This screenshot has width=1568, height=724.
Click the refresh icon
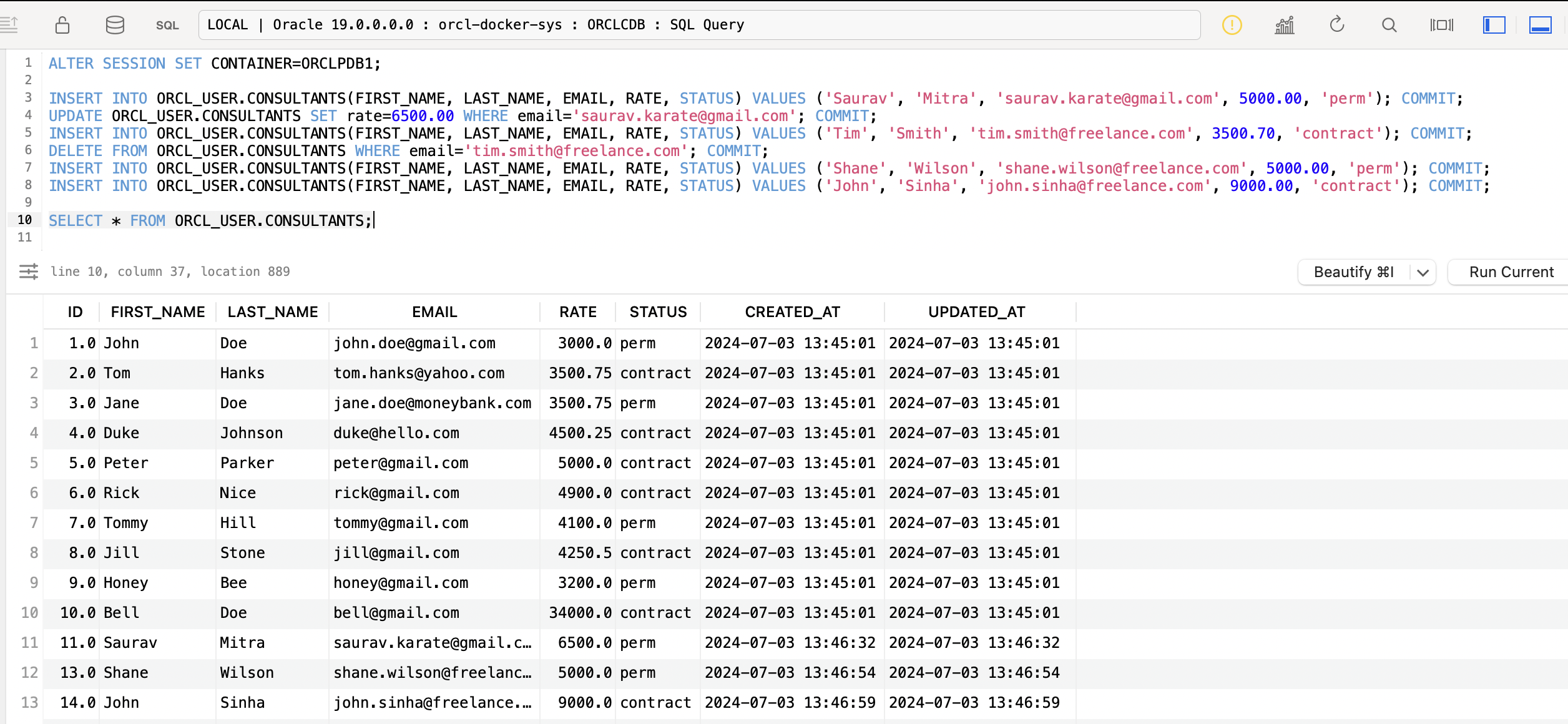(1336, 25)
